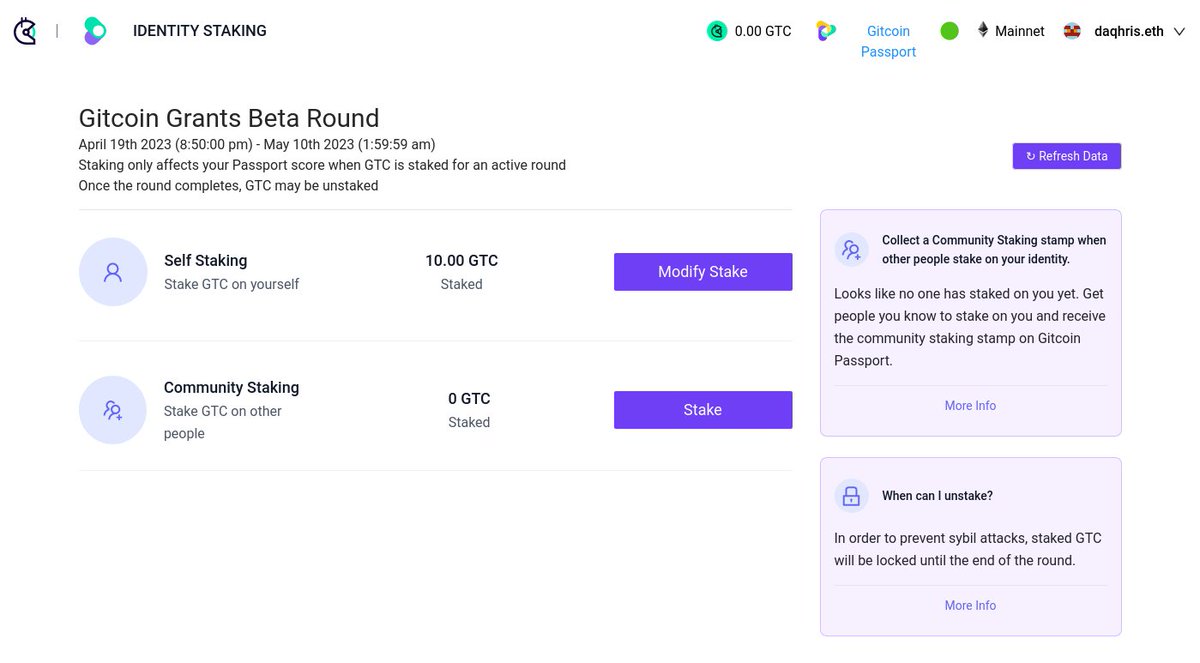1200x663 pixels.
Task: Click 'Once the round completes' notice text
Action: pyautogui.click(x=229, y=186)
